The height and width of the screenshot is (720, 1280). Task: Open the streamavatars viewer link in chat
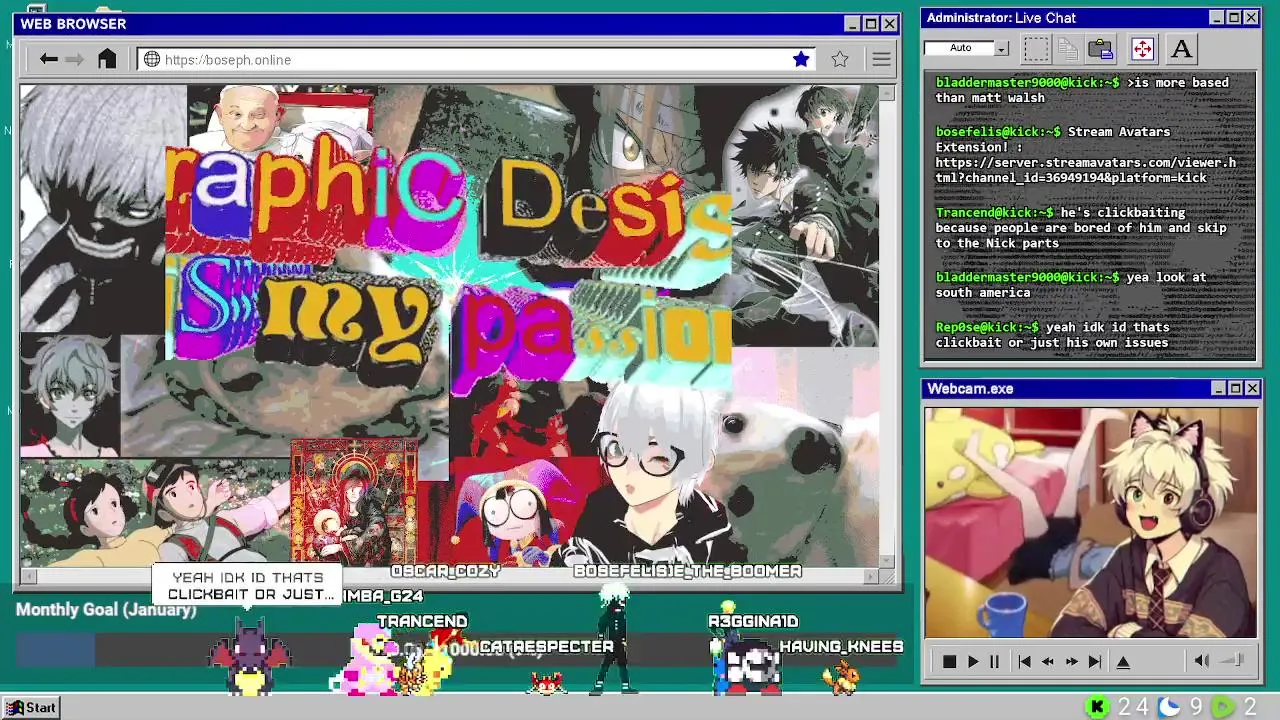click(x=1085, y=170)
